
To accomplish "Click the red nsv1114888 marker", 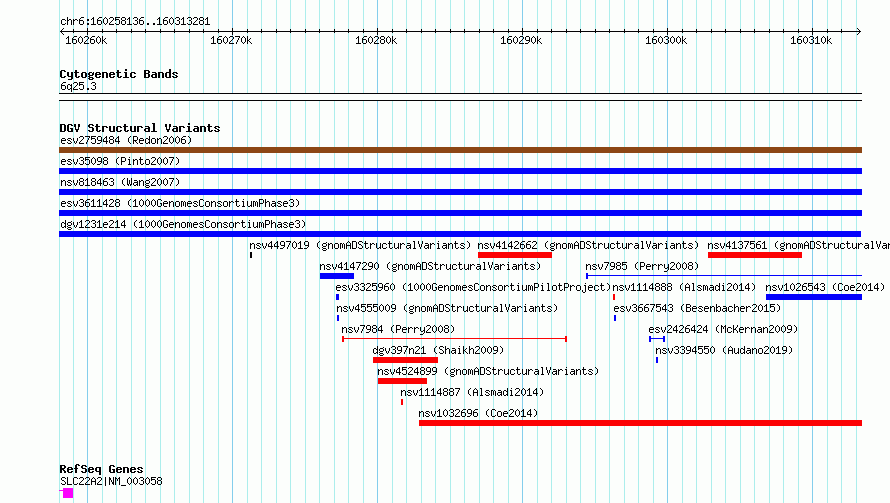I will (614, 297).
